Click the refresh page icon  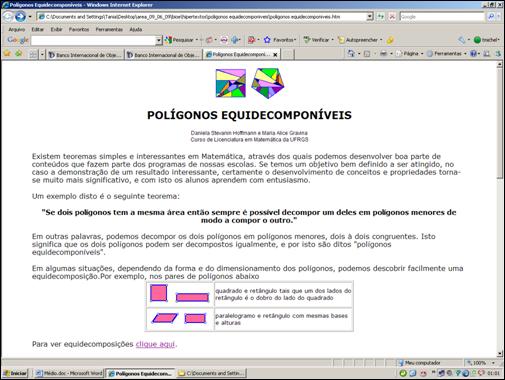tap(380, 16)
